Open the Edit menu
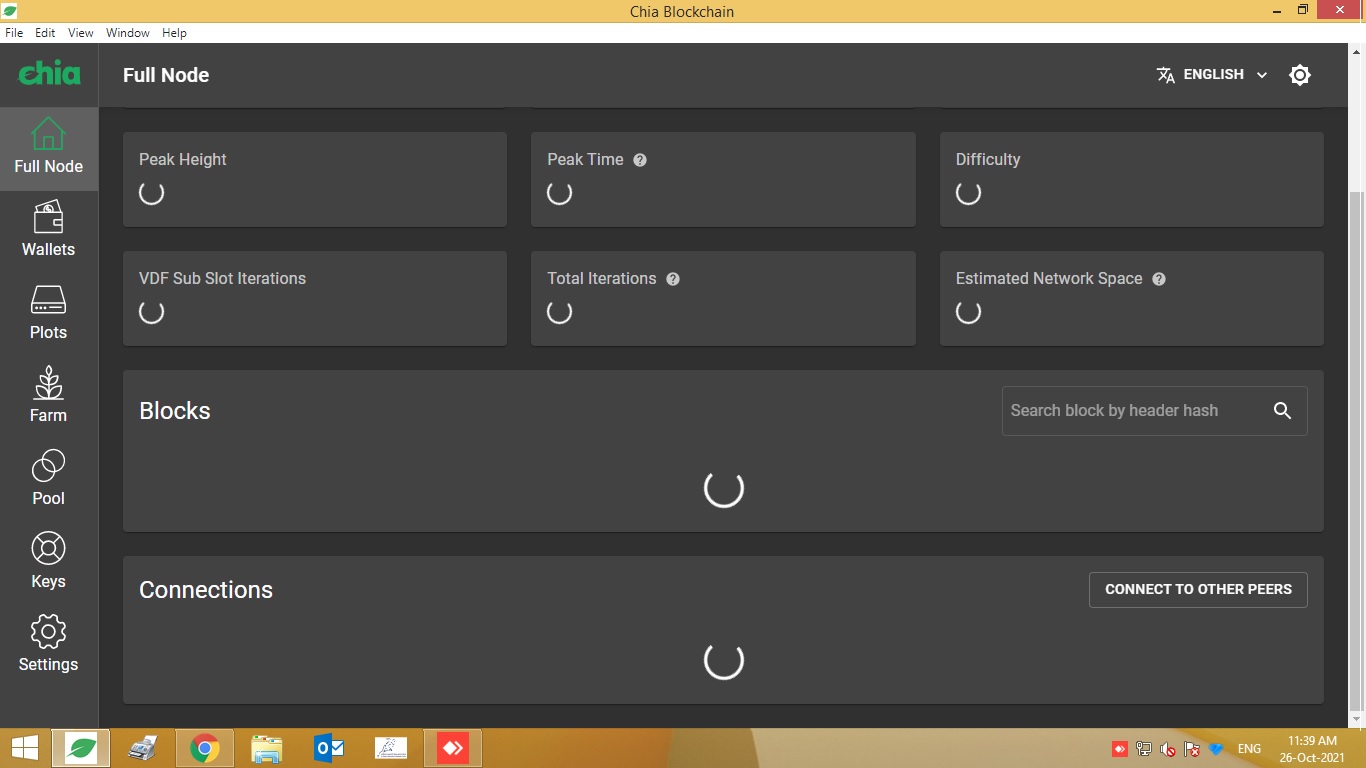This screenshot has height=768, width=1366. point(45,33)
